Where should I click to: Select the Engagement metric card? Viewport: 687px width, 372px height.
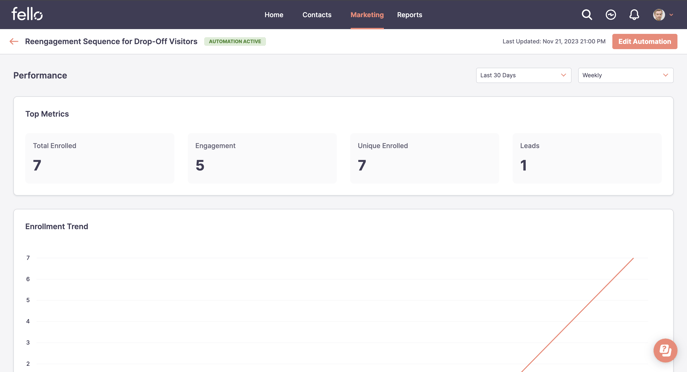[x=262, y=158]
